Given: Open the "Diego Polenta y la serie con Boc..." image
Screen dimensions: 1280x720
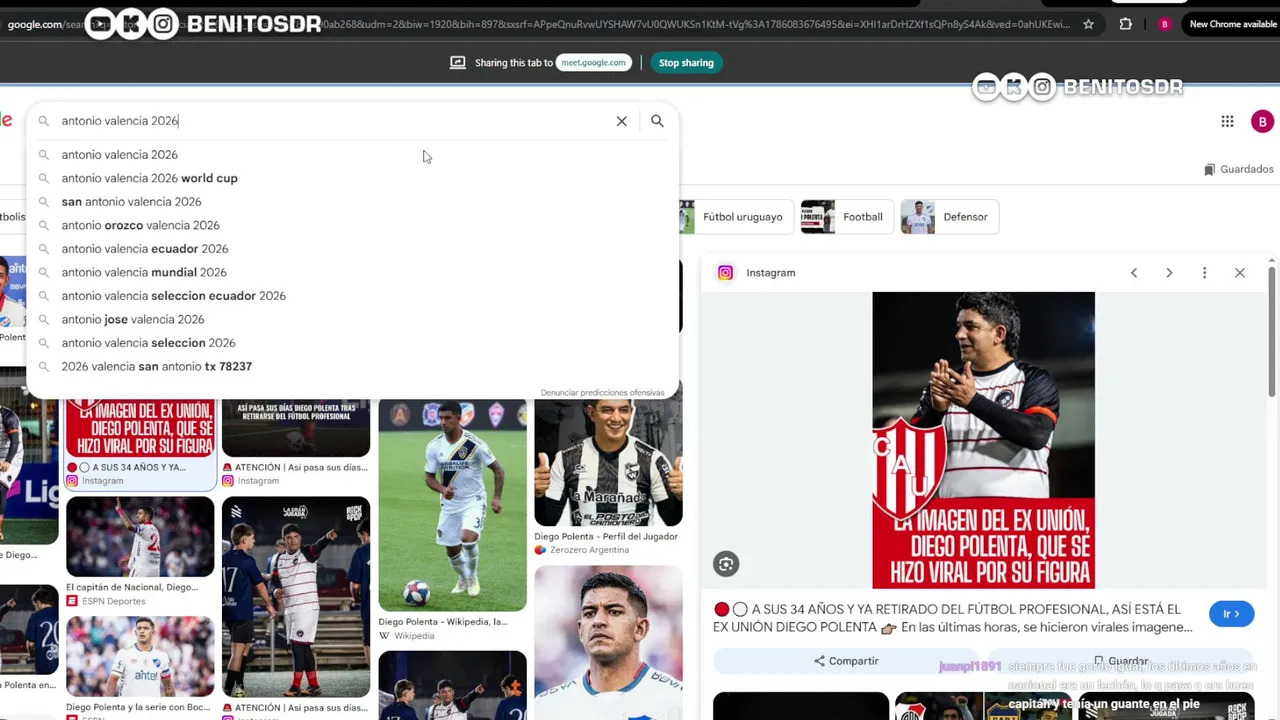Looking at the screenshot, I should [x=140, y=656].
